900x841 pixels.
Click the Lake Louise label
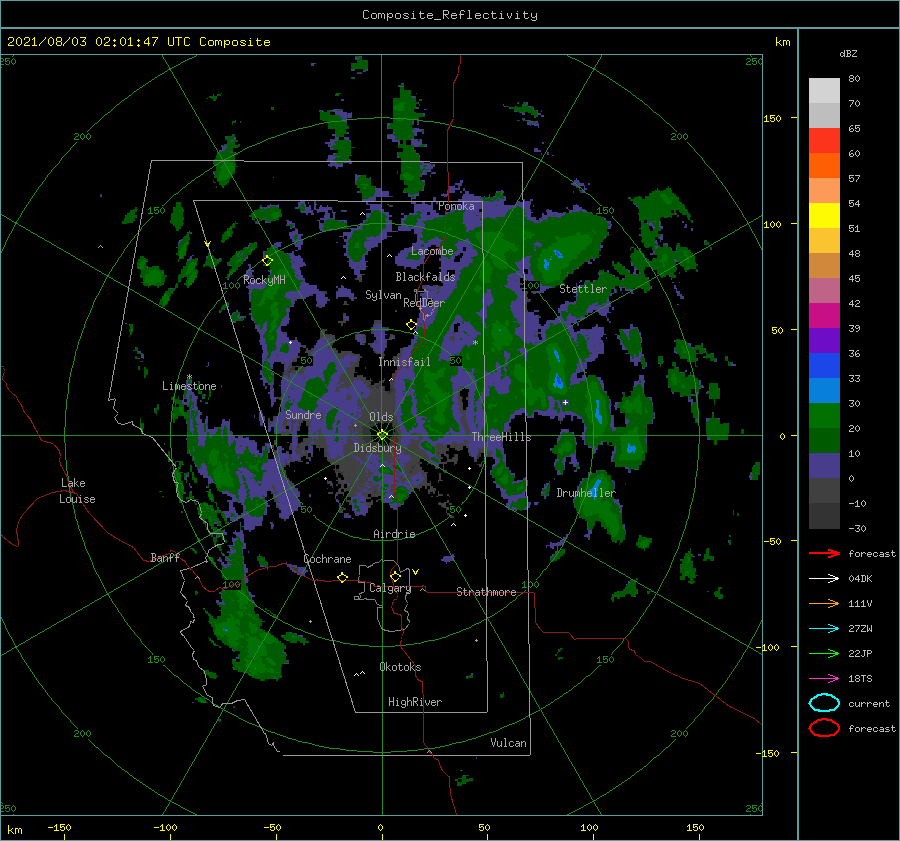[77, 491]
